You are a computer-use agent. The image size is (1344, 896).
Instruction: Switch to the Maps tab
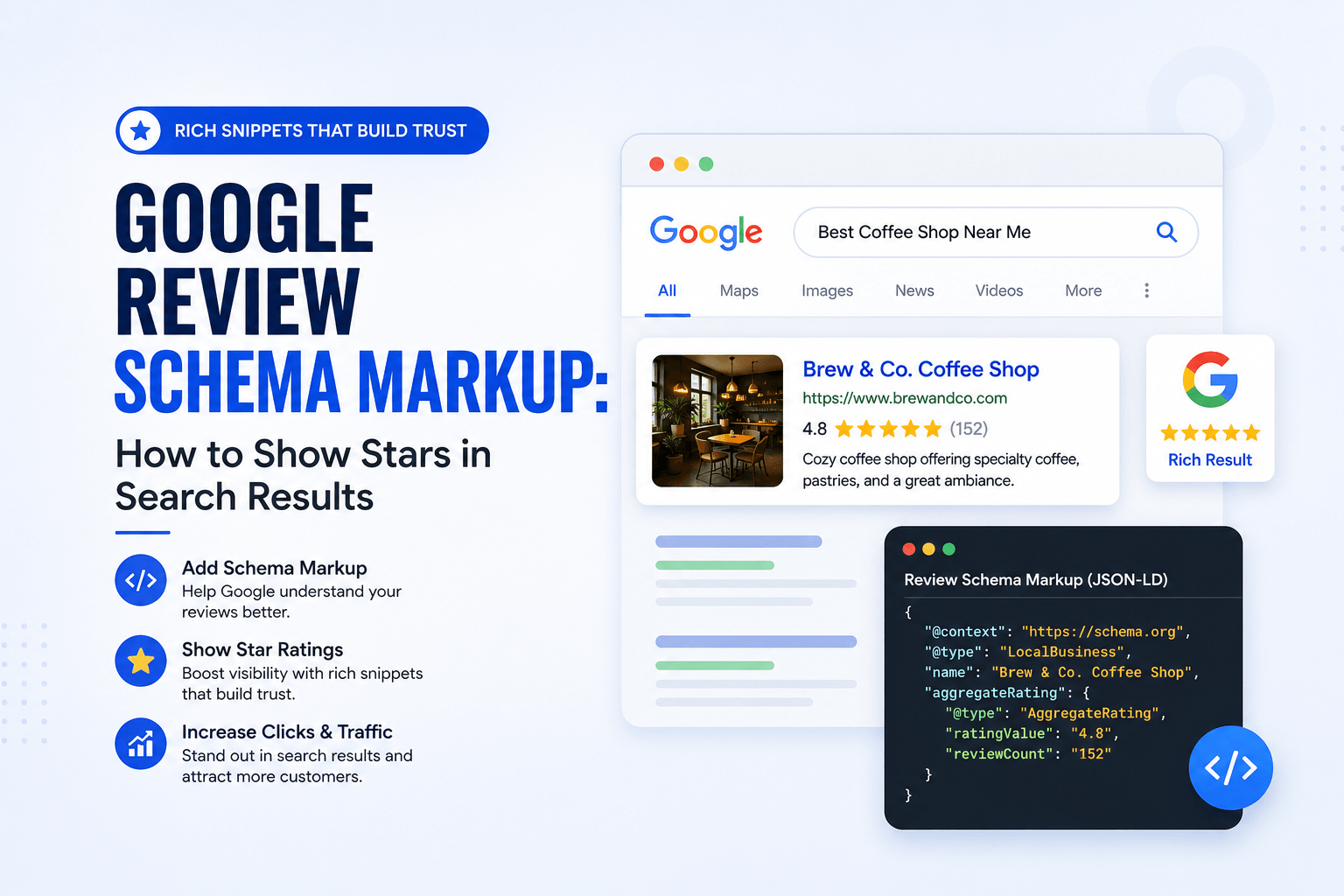point(739,290)
